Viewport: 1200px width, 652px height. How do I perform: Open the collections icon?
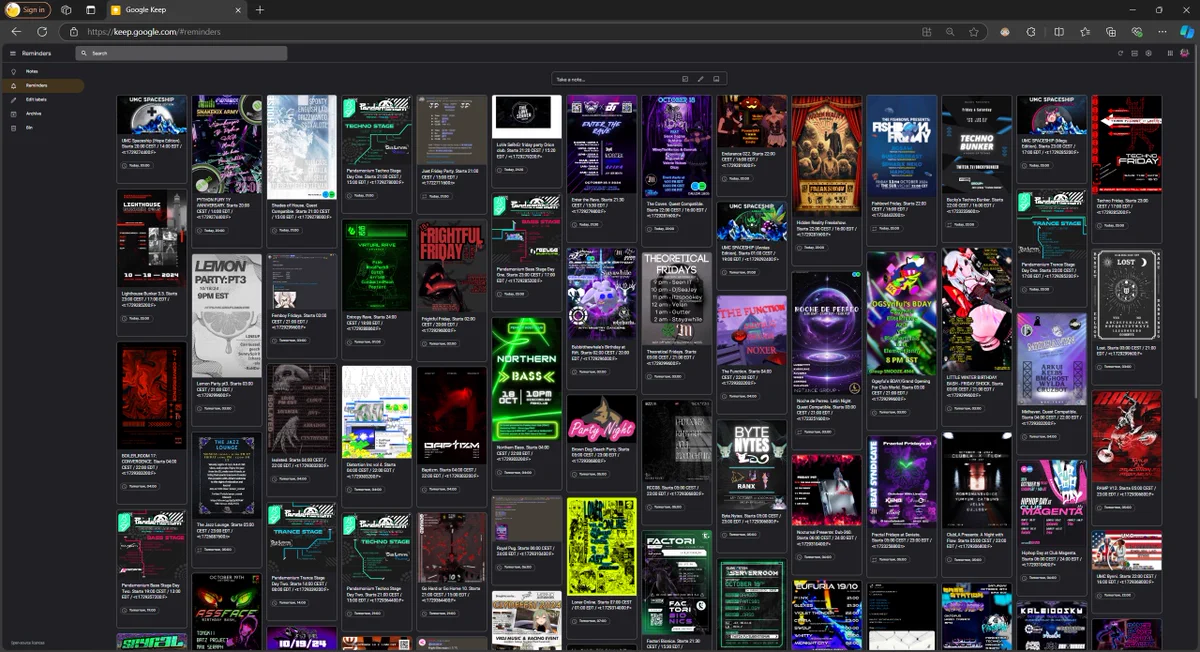[1111, 32]
